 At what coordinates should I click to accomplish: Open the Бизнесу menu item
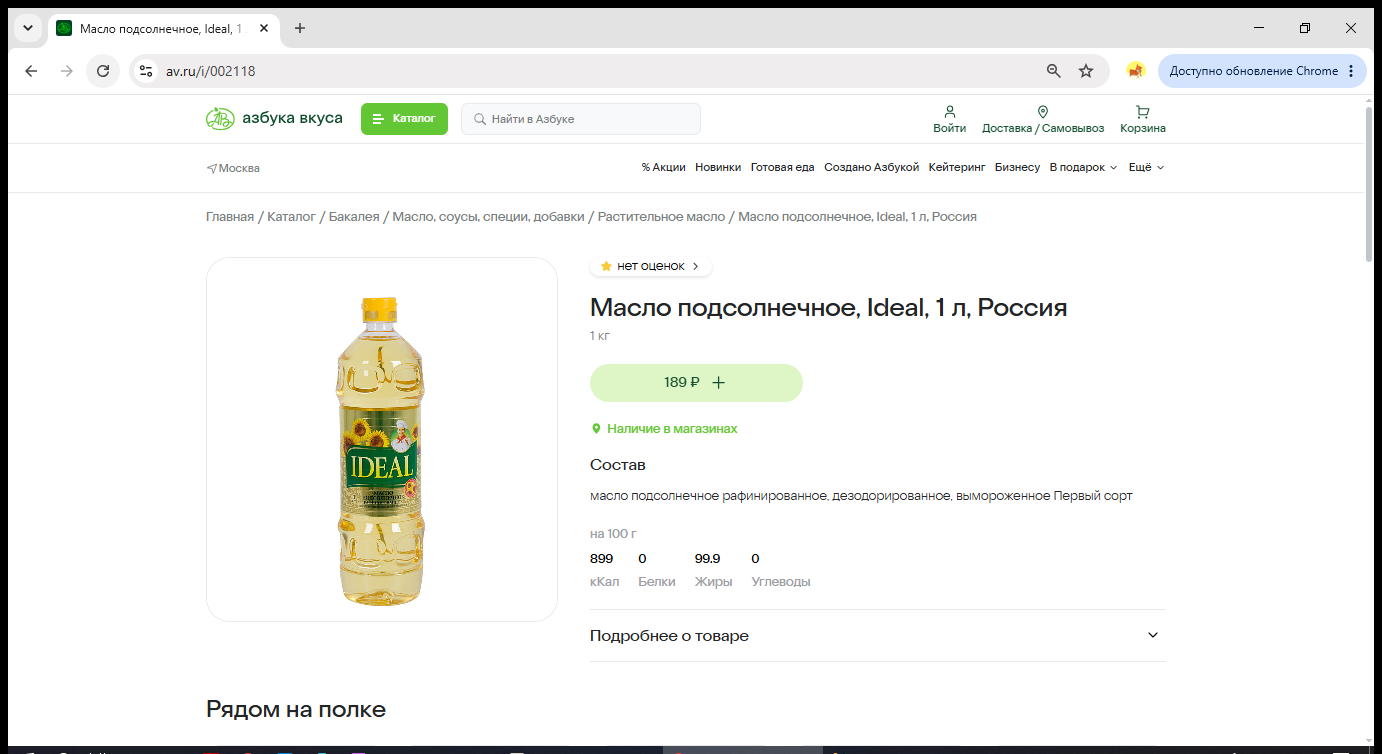[1018, 168]
